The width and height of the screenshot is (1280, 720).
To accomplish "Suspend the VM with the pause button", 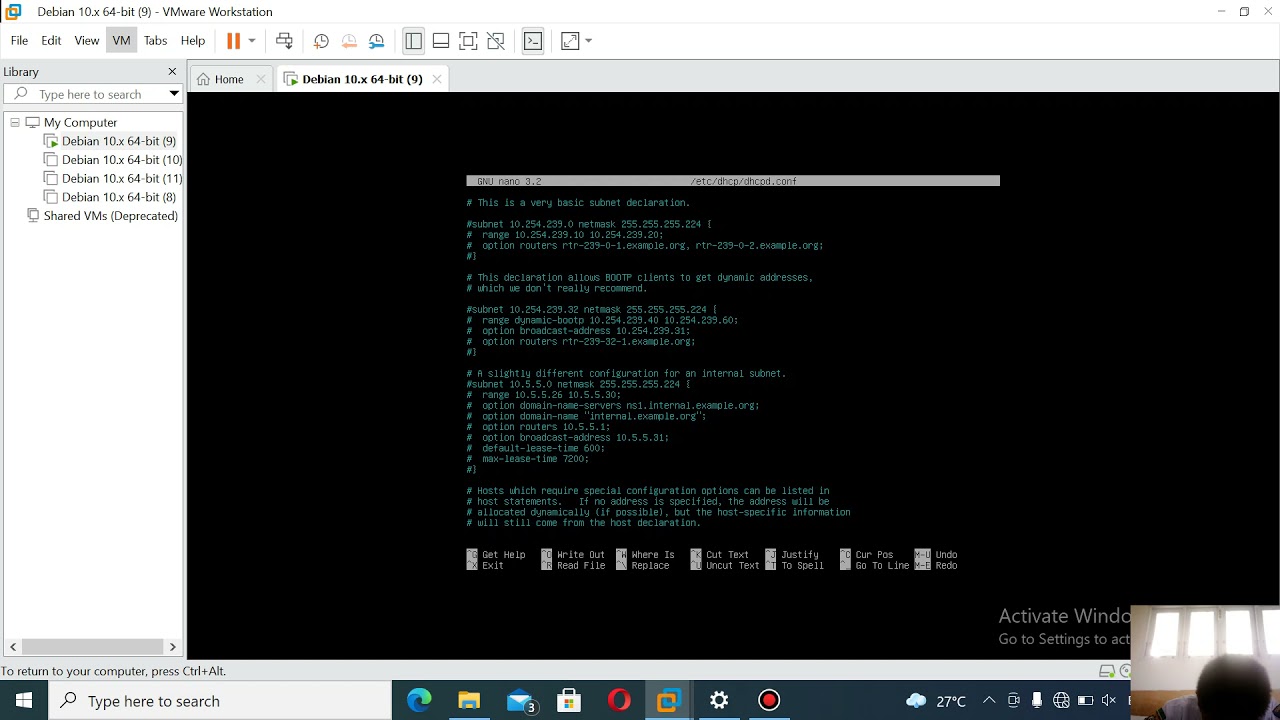I will [233, 41].
